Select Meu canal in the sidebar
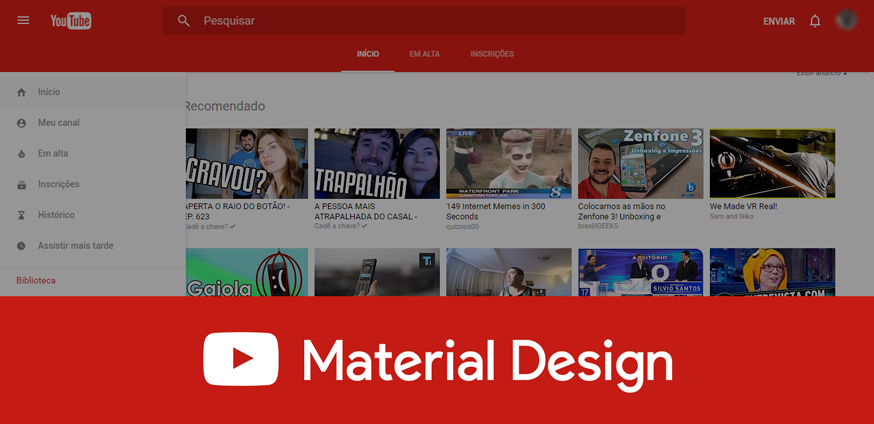 pyautogui.click(x=93, y=123)
